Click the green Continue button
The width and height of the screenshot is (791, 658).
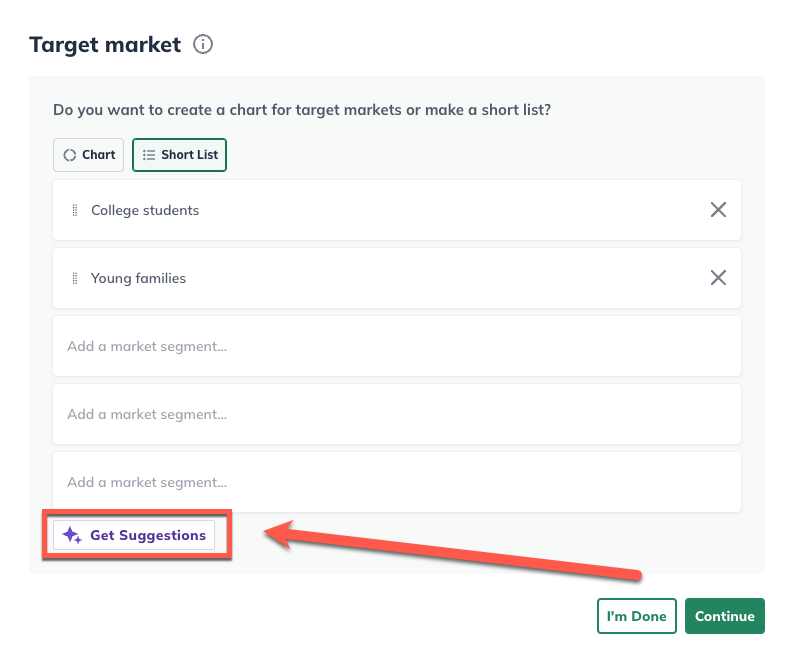click(724, 616)
